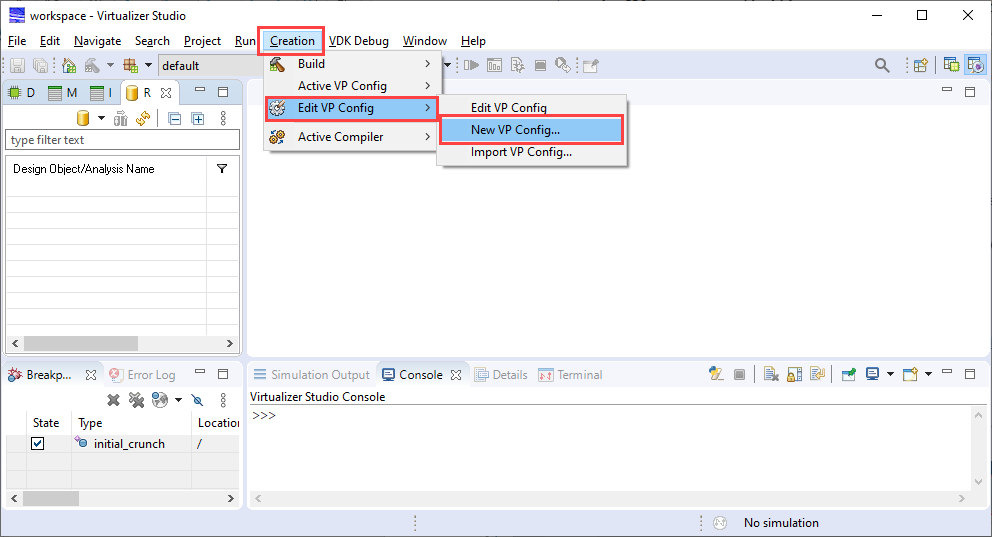Select the initial_crunch breakpoint row

click(123, 443)
